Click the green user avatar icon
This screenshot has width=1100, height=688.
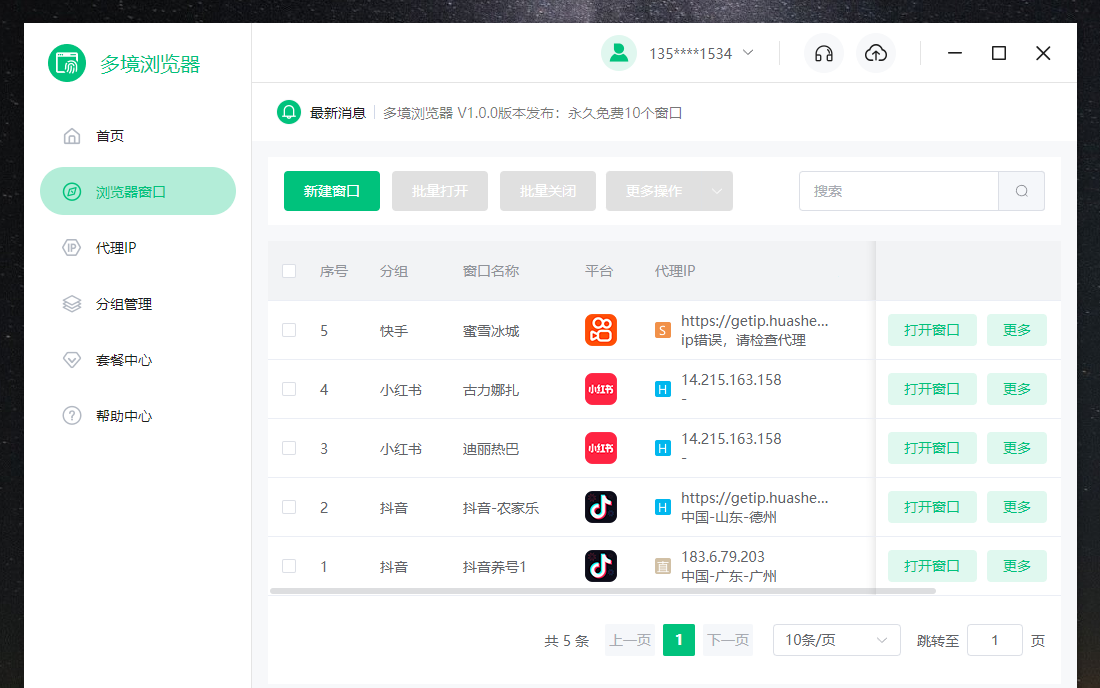619,53
